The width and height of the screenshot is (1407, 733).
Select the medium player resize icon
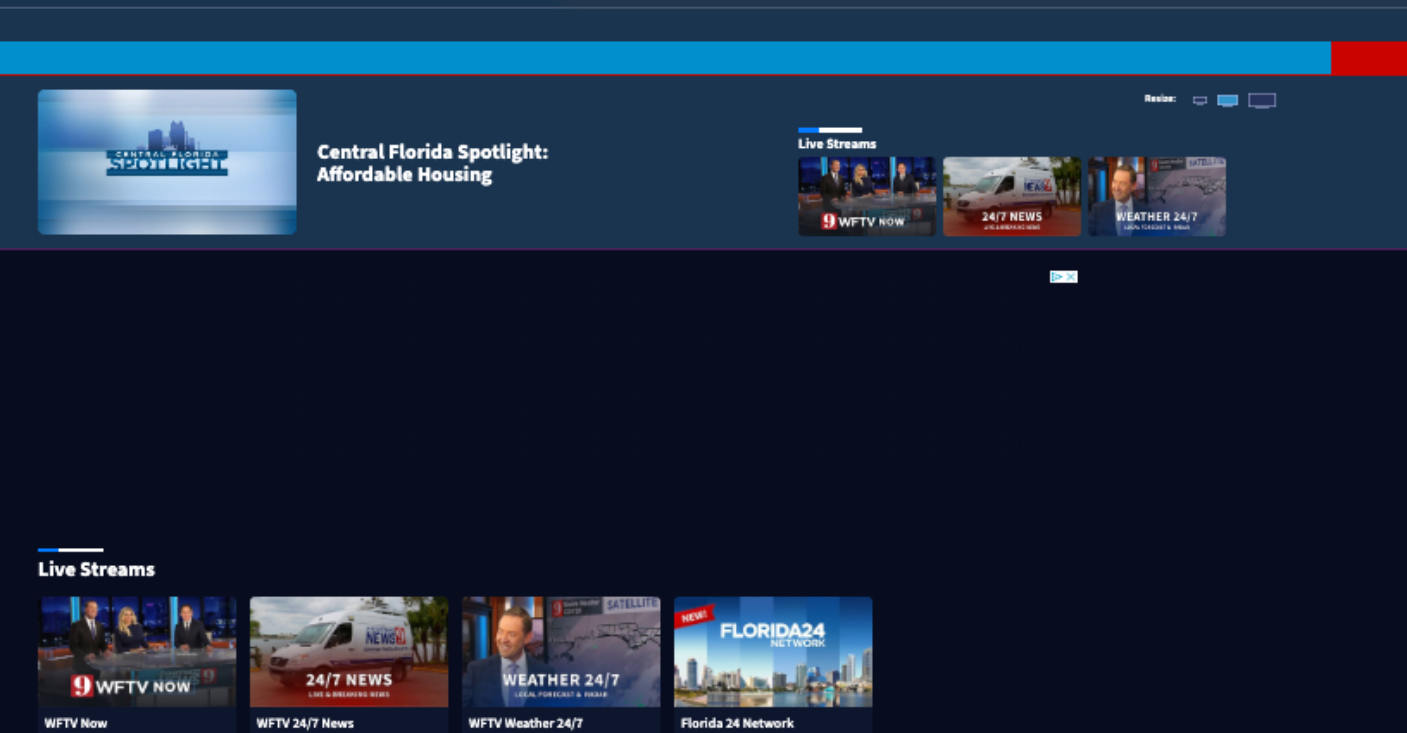[1228, 100]
